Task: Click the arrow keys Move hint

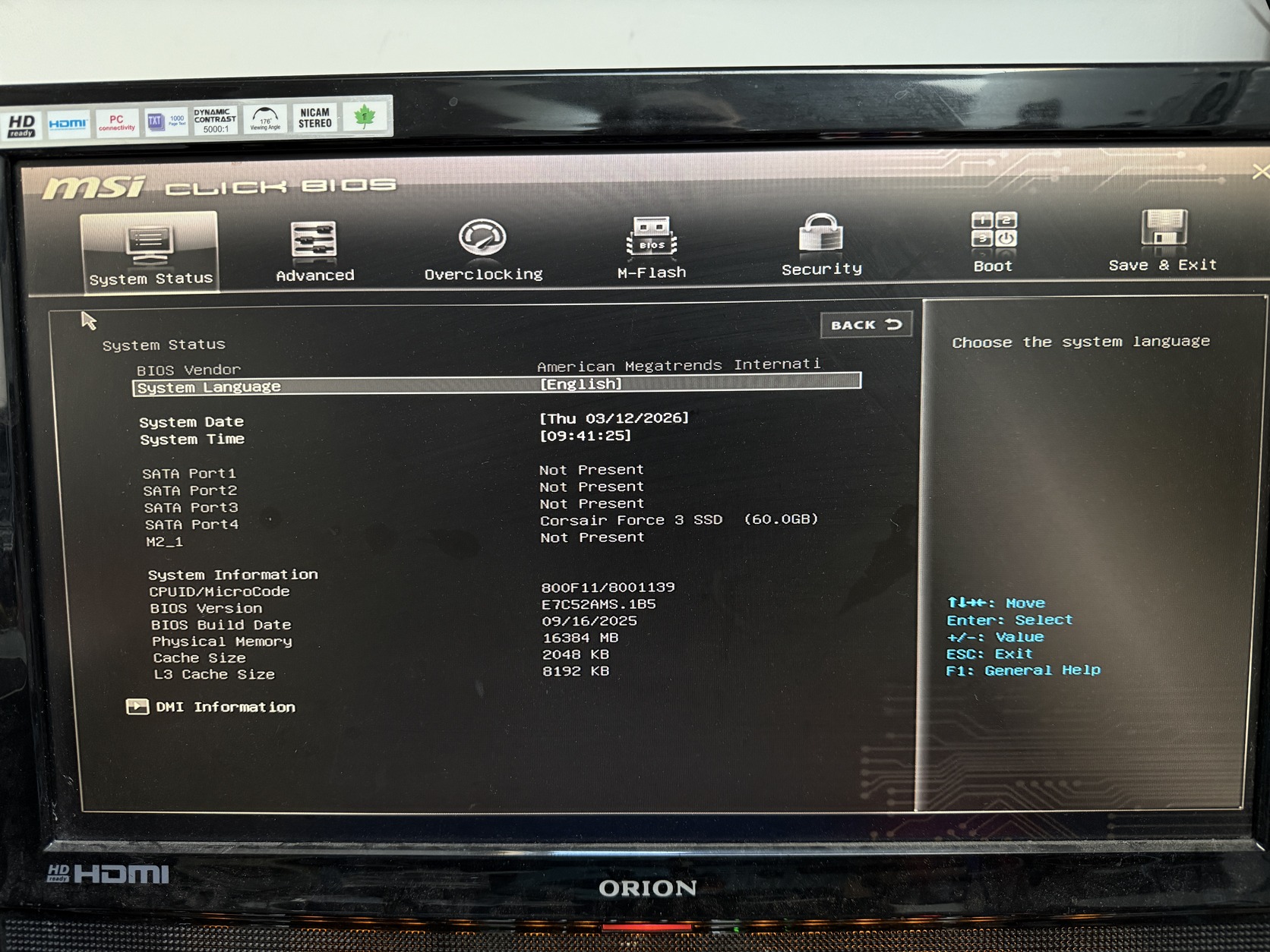Action: click(996, 603)
